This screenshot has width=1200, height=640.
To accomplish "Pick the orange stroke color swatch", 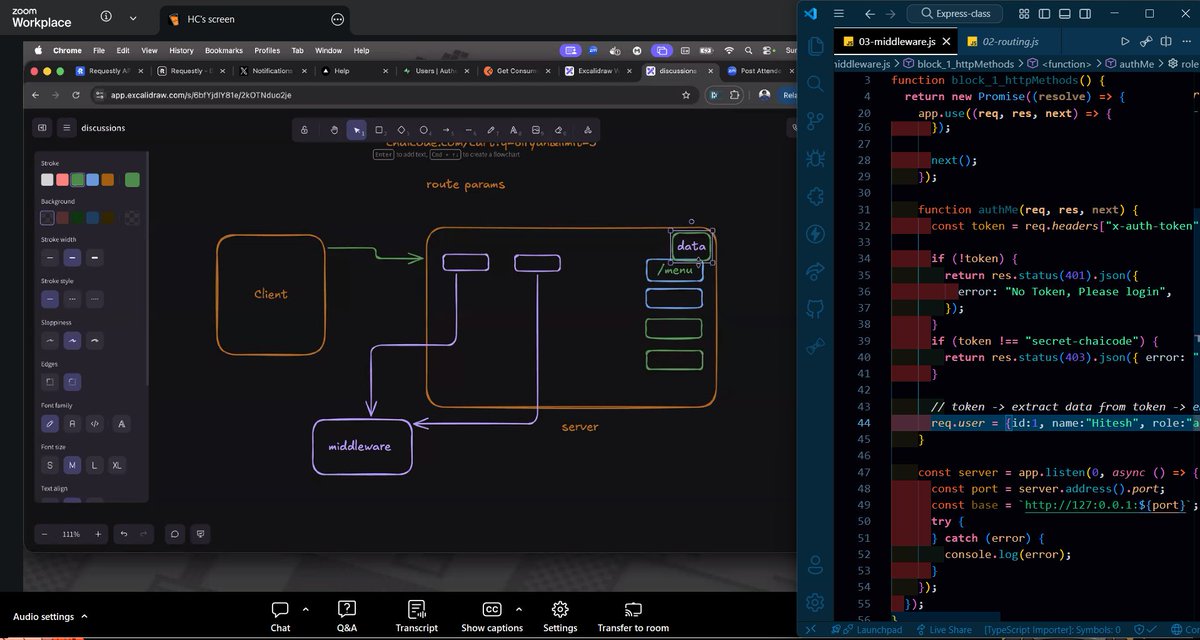I will pos(107,180).
